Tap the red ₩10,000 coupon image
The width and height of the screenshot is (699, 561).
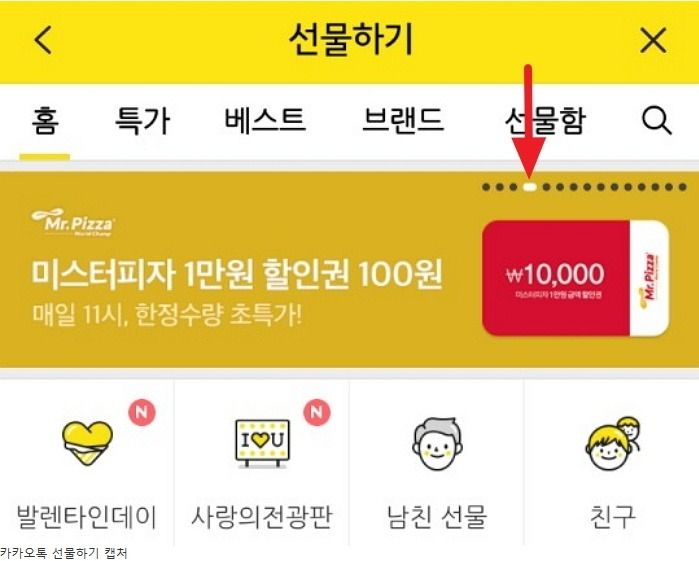tap(576, 278)
